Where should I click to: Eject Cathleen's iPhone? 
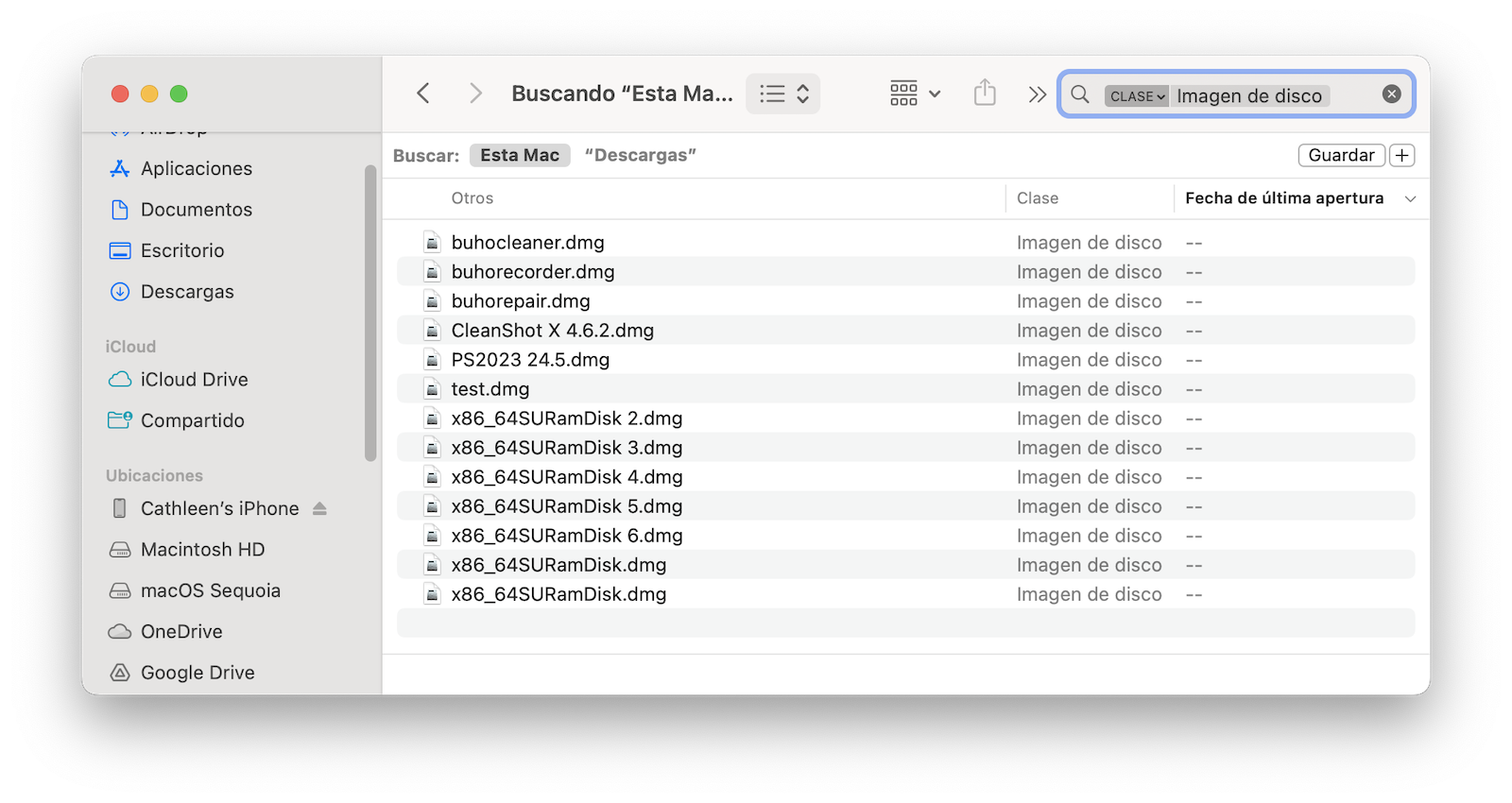click(x=319, y=508)
